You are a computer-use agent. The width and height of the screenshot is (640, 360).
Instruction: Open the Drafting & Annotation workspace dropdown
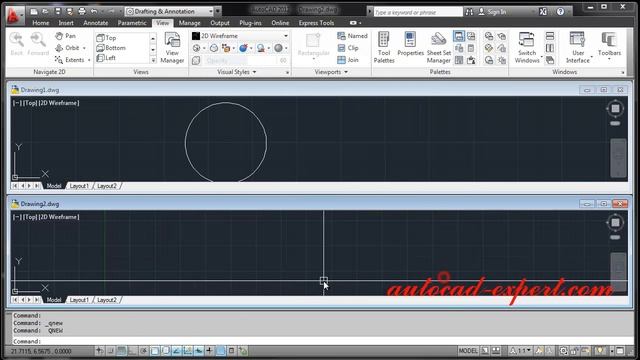click(169, 11)
